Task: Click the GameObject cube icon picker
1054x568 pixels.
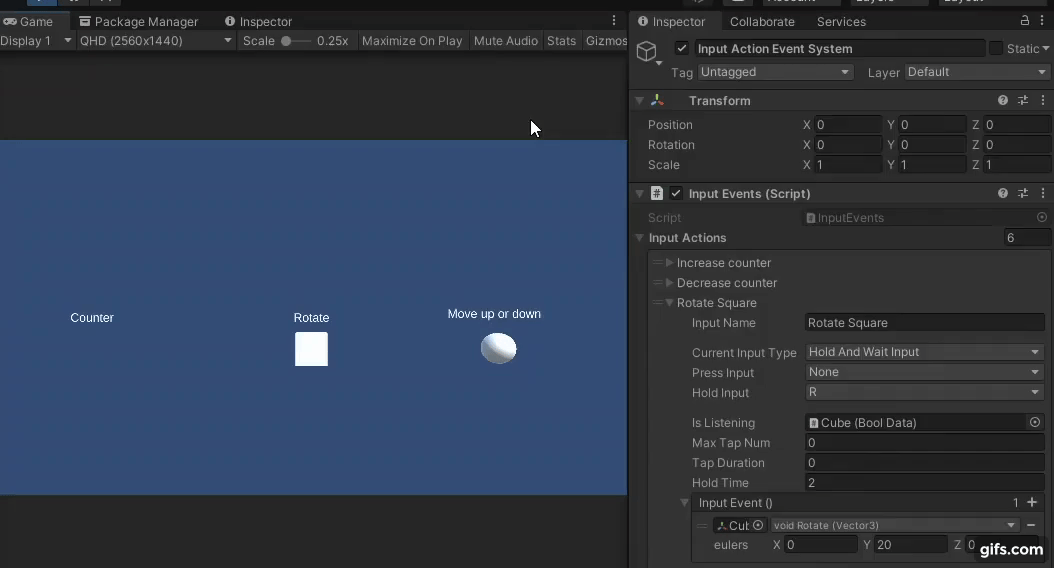Action: [647, 52]
